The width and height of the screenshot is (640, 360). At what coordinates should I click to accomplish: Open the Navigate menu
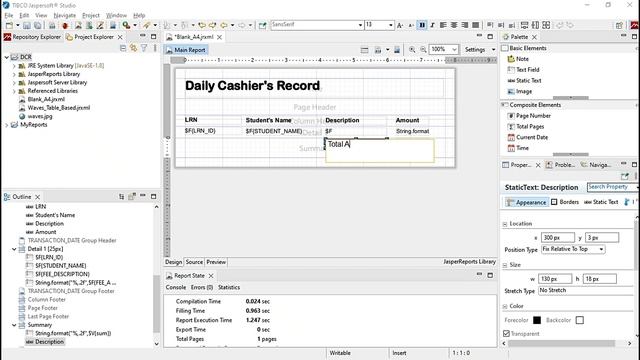(64, 16)
